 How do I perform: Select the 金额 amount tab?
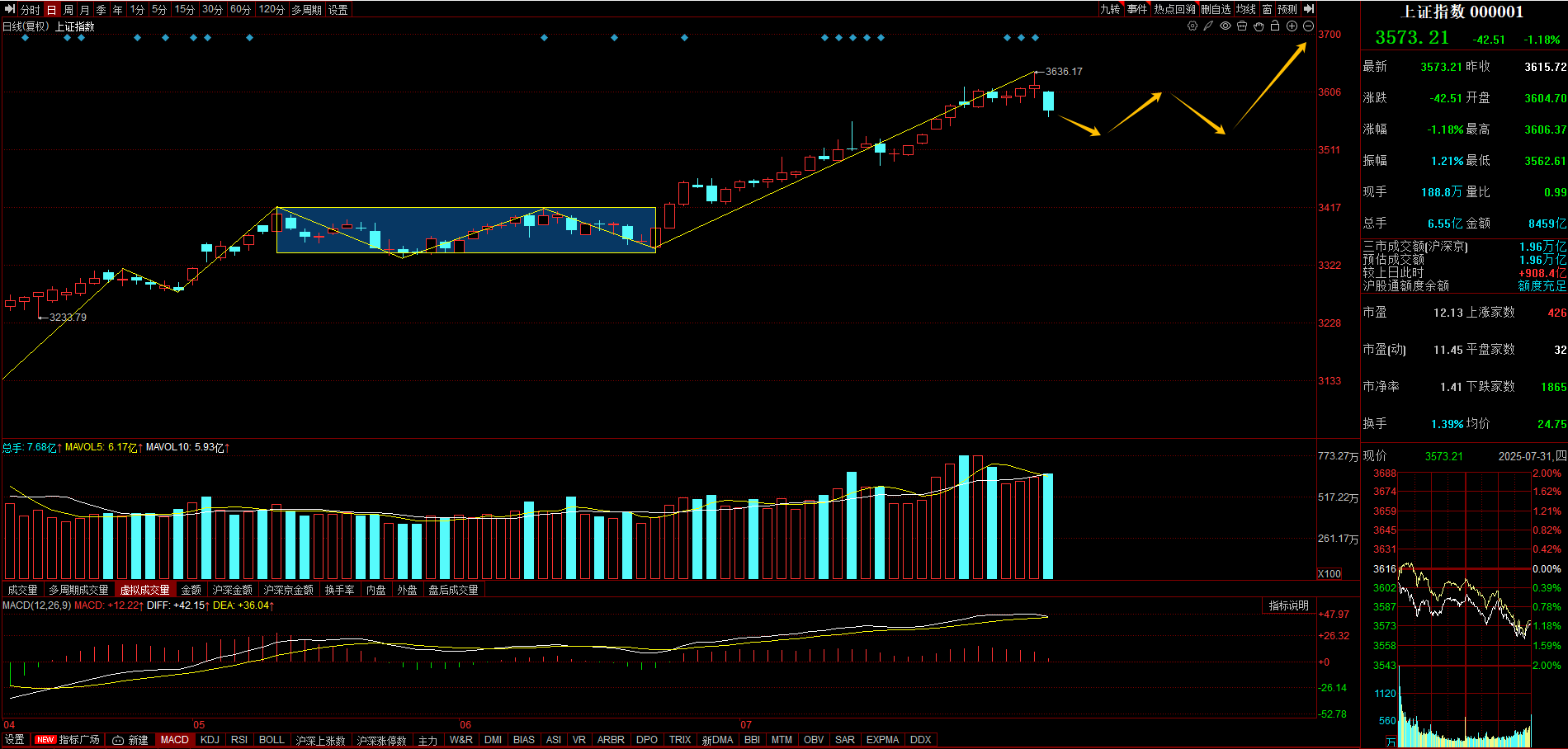pyautogui.click(x=191, y=590)
